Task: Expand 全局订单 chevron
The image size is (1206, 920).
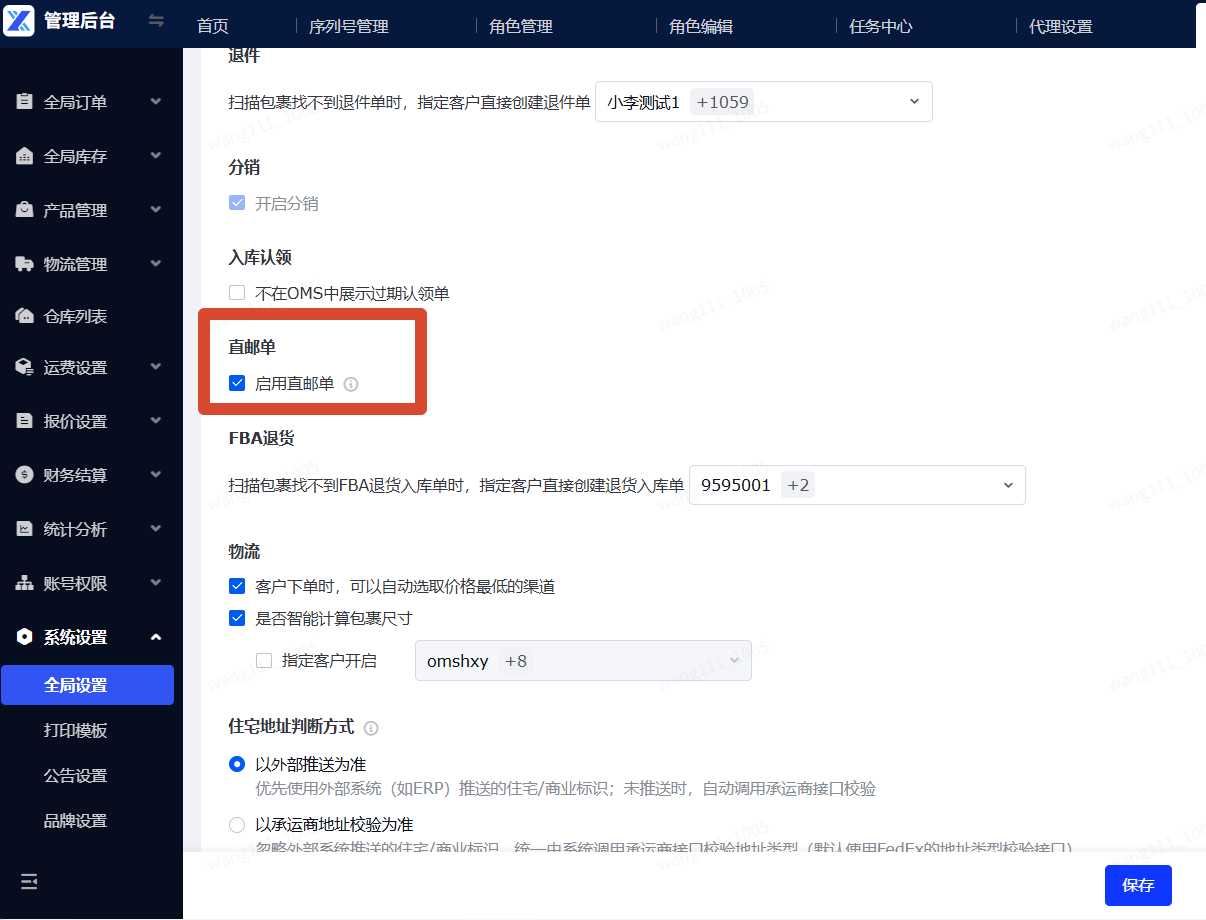Action: click(x=155, y=102)
